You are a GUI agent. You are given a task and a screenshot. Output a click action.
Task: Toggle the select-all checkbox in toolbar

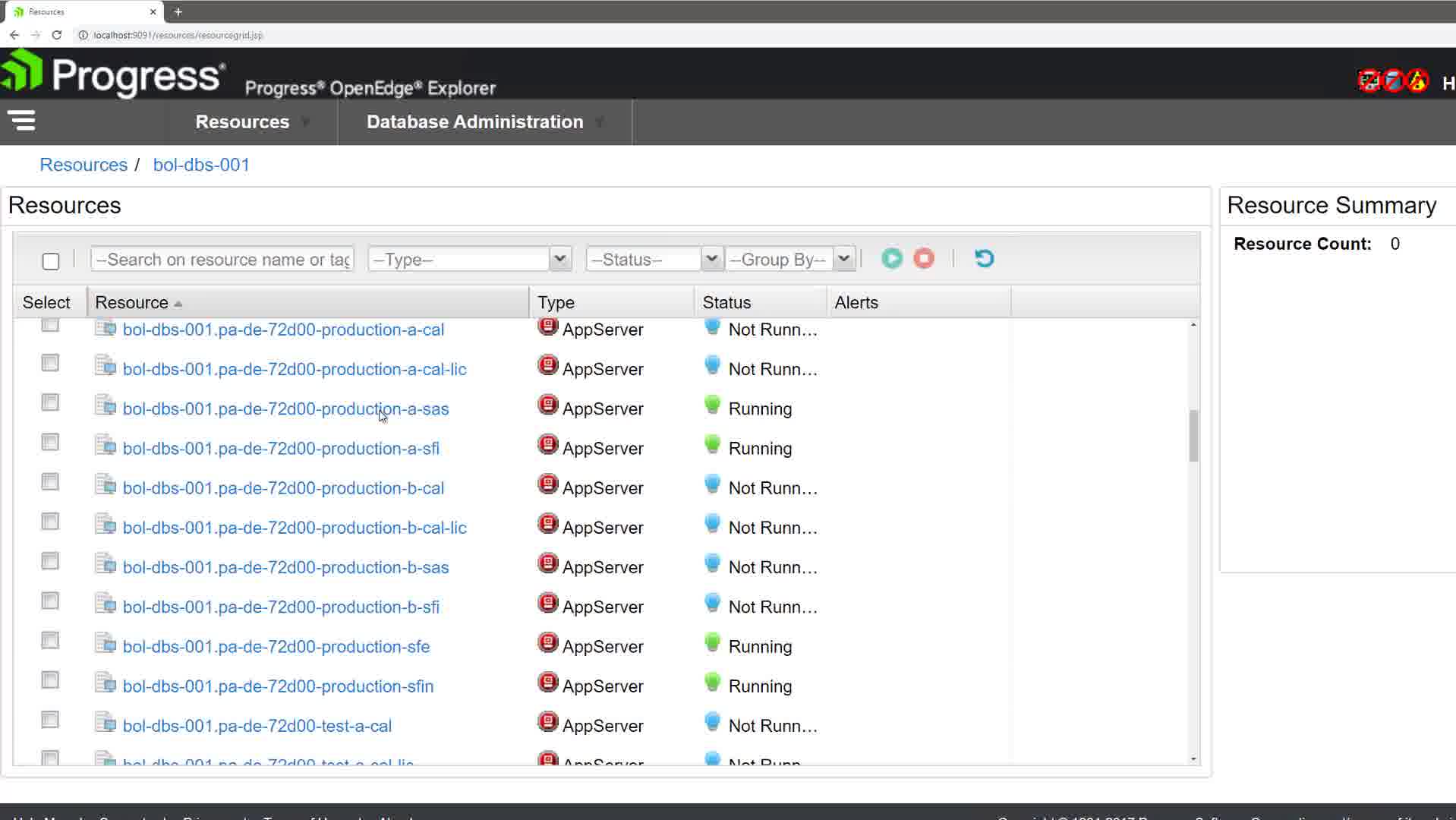(51, 261)
